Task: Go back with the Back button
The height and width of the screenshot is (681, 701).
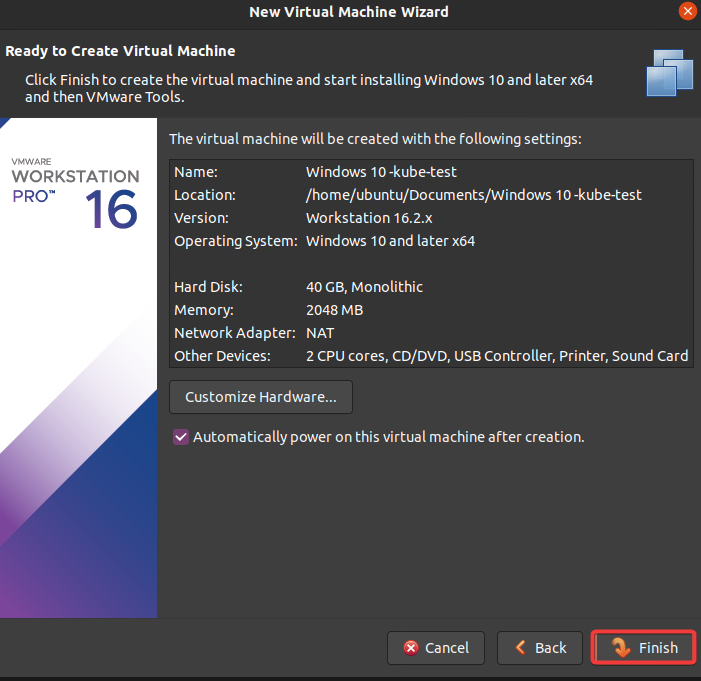Action: tap(540, 647)
